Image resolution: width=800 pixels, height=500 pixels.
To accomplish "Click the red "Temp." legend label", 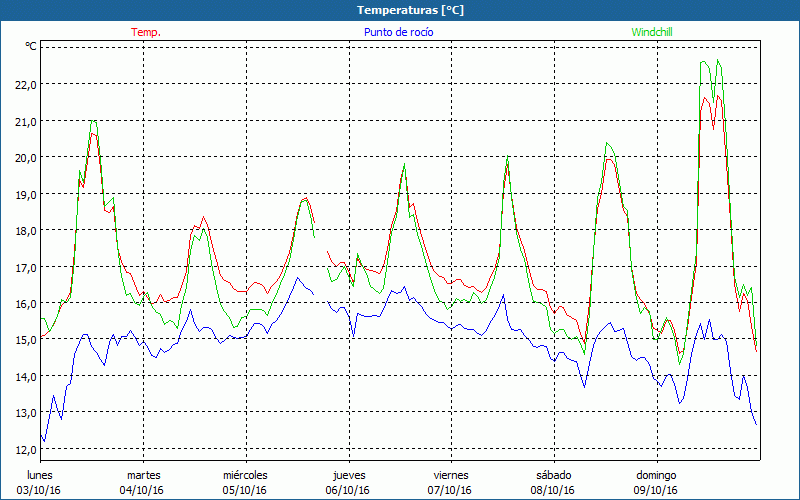I will click(146, 32).
